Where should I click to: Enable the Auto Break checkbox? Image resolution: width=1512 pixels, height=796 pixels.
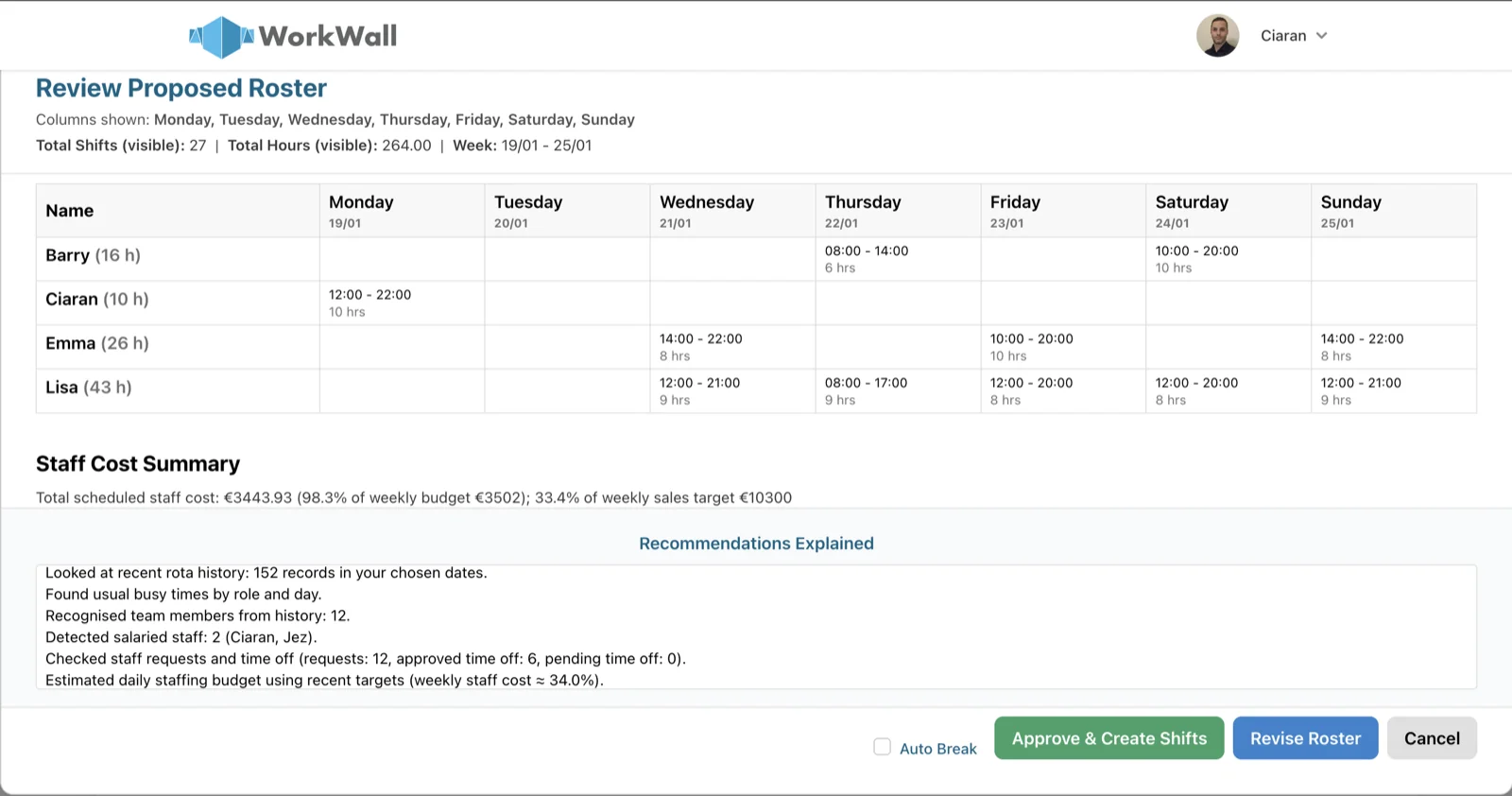coord(882,747)
